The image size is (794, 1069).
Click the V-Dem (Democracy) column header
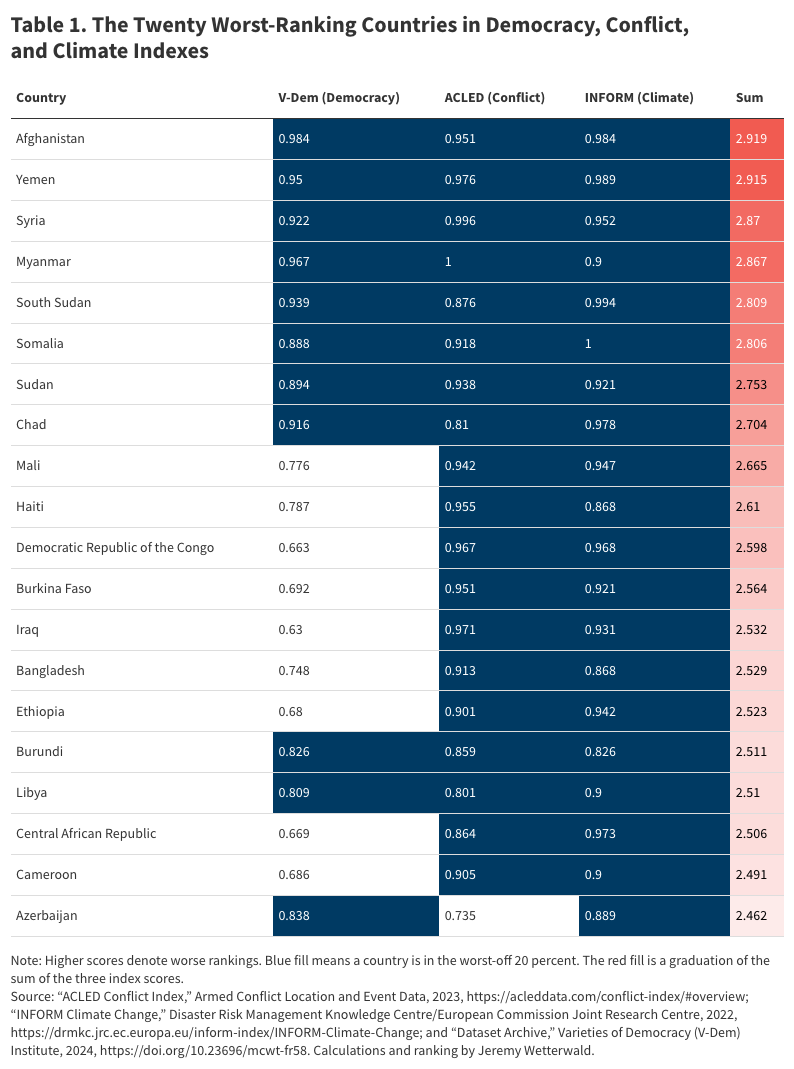pos(338,98)
